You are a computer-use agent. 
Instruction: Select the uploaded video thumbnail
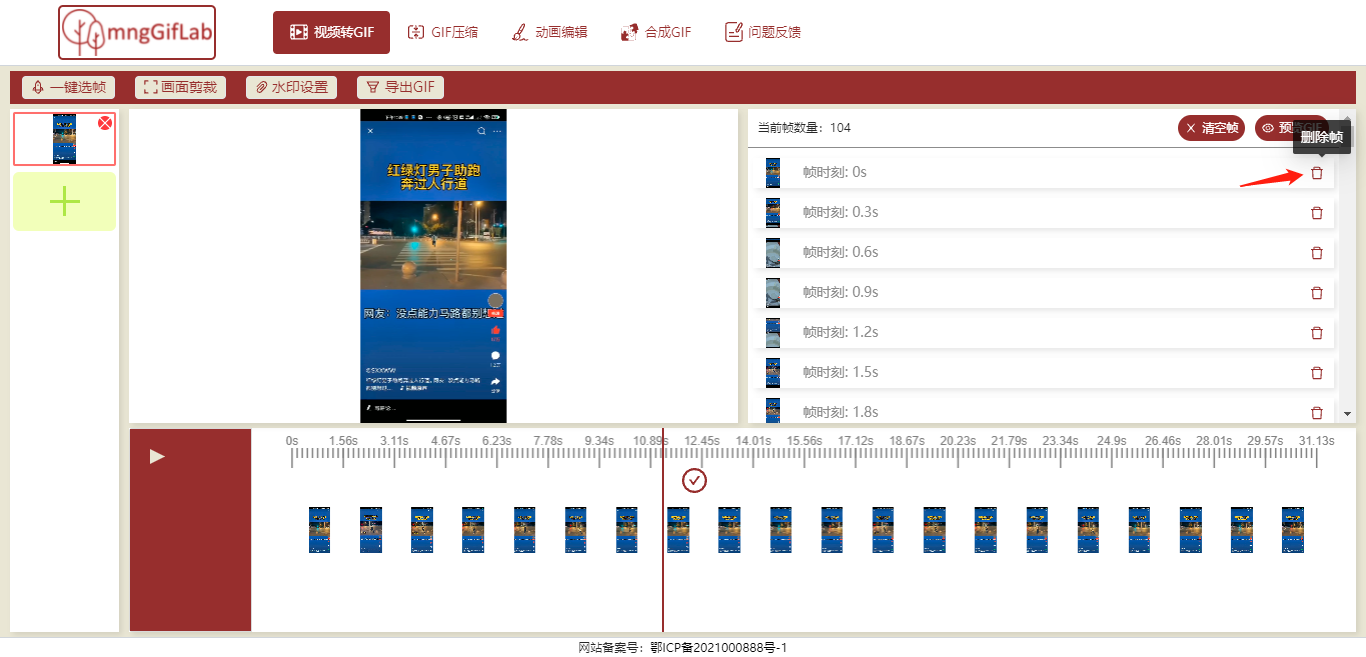[x=64, y=139]
